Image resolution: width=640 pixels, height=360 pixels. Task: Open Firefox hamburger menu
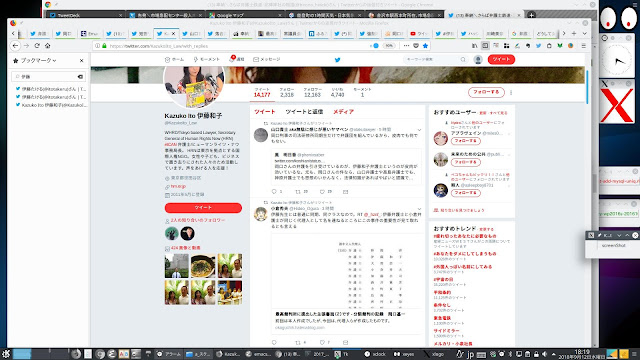(x=584, y=46)
